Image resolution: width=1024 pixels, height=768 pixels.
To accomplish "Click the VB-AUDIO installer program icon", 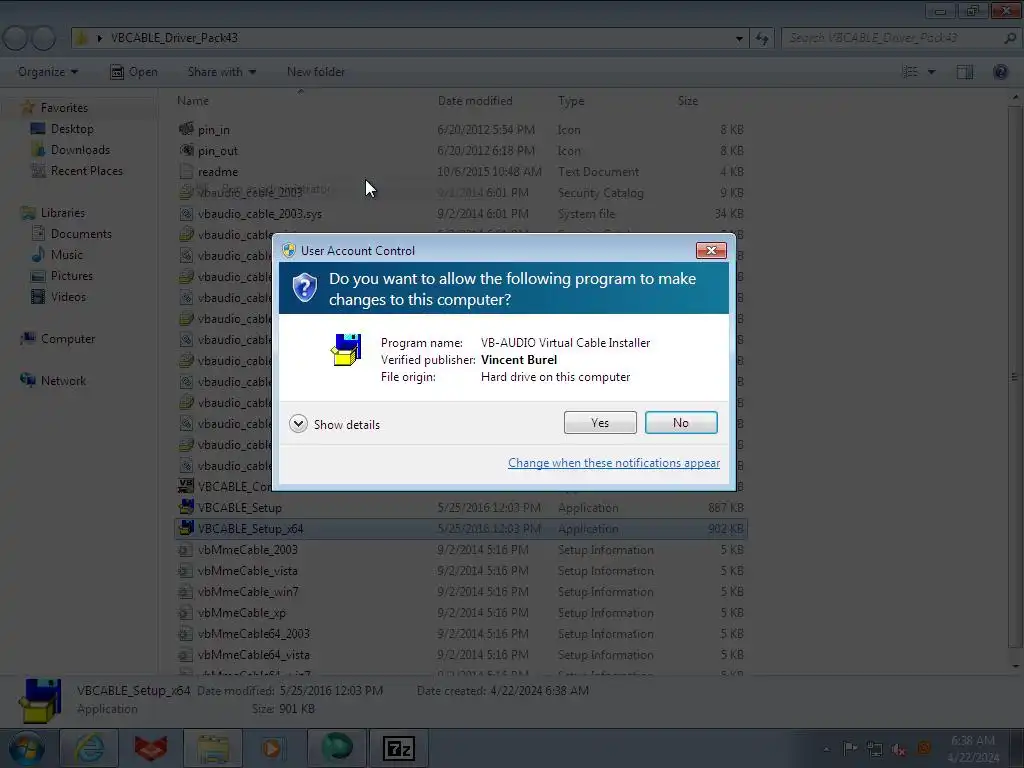I will pos(346,350).
